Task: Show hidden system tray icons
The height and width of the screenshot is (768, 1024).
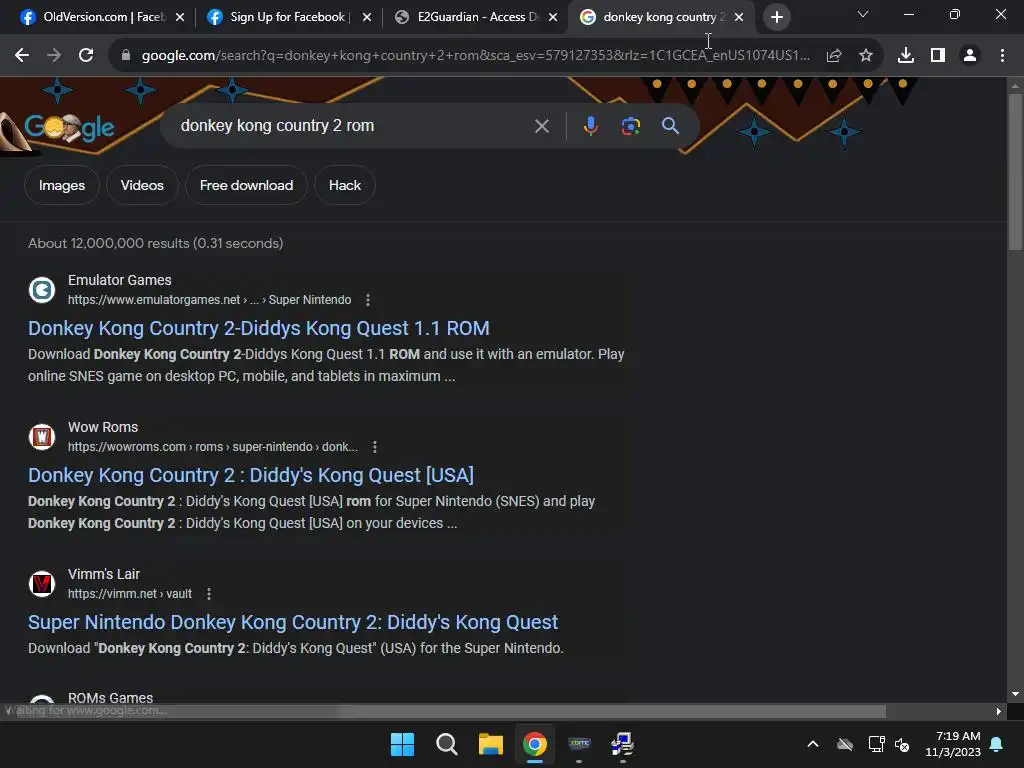Action: (x=813, y=744)
